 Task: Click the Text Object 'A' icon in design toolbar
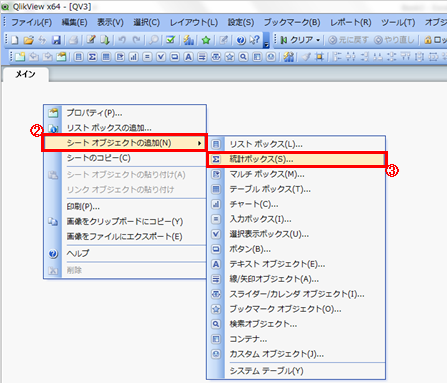[188, 57]
